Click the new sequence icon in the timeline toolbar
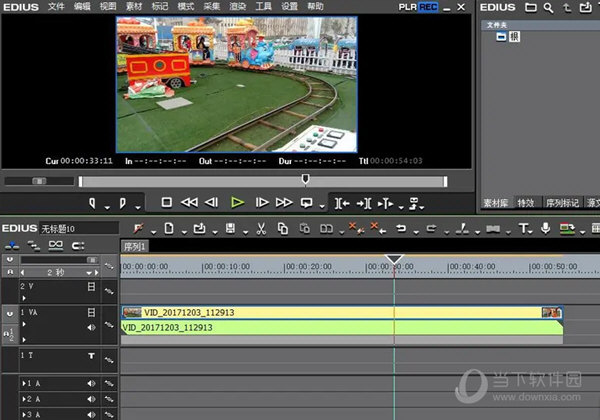The image size is (600, 420). 169,228
